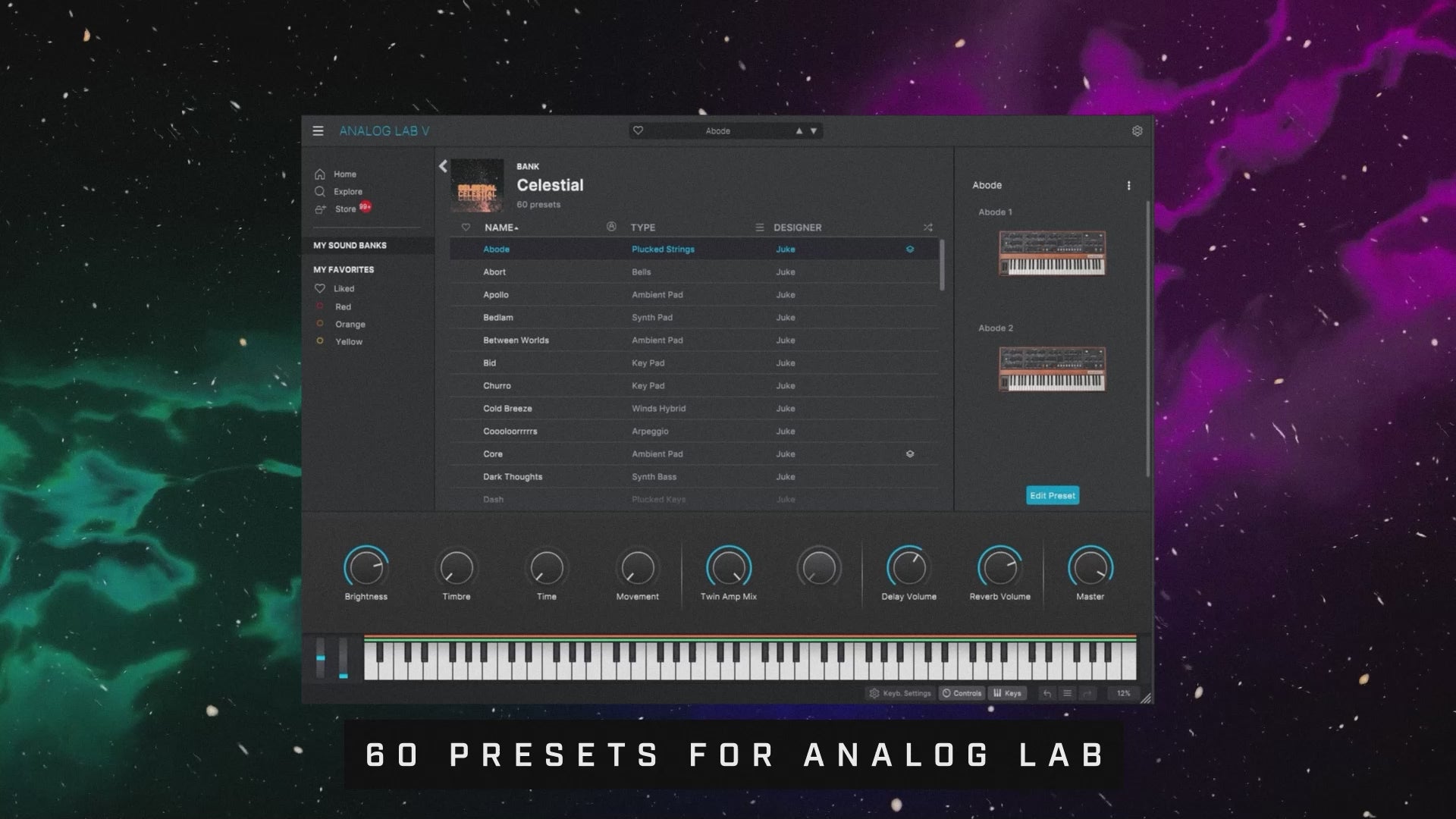
Task: Open history list icon in bottom bar
Action: pos(1067,693)
